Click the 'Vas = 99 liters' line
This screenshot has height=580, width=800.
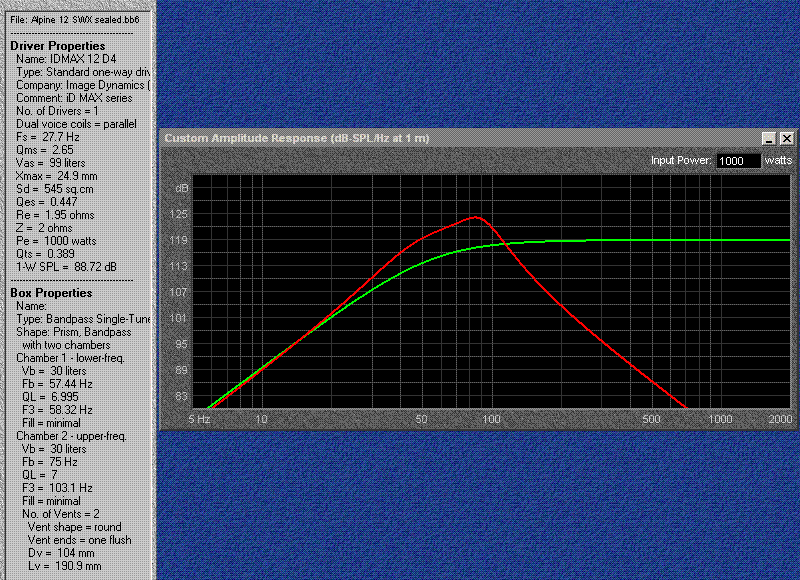51,163
